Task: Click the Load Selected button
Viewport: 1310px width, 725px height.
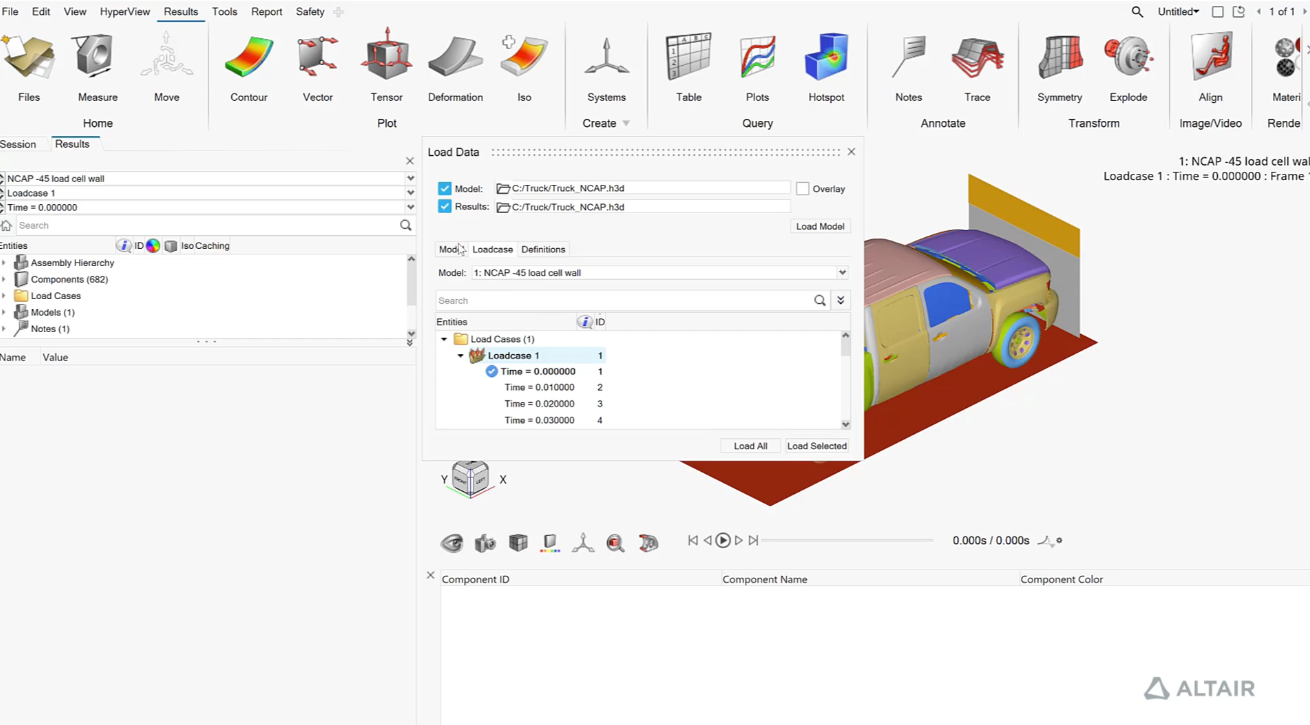Action: [x=816, y=446]
